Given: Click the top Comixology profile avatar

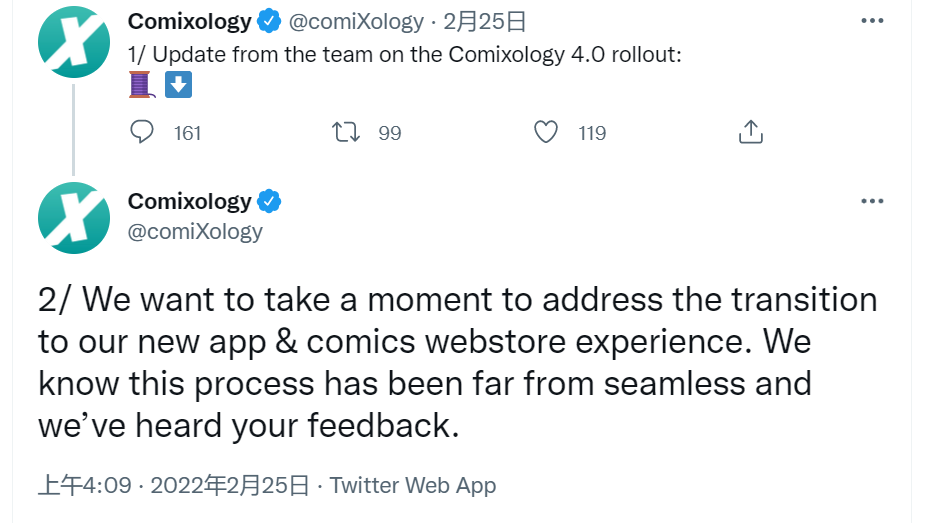Looking at the screenshot, I should click(x=73, y=41).
